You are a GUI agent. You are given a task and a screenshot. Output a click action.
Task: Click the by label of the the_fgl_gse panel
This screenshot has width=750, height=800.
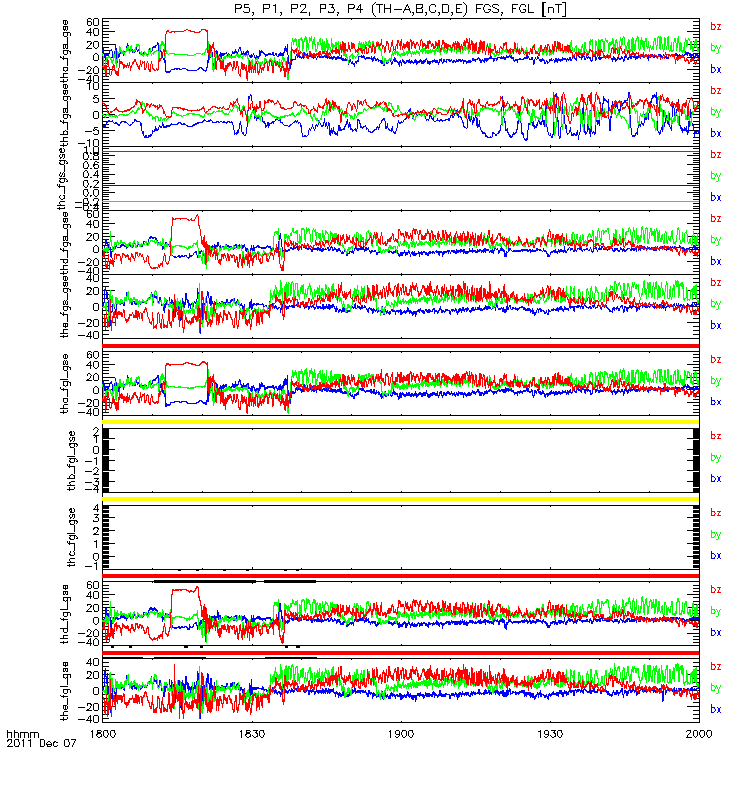(x=715, y=689)
